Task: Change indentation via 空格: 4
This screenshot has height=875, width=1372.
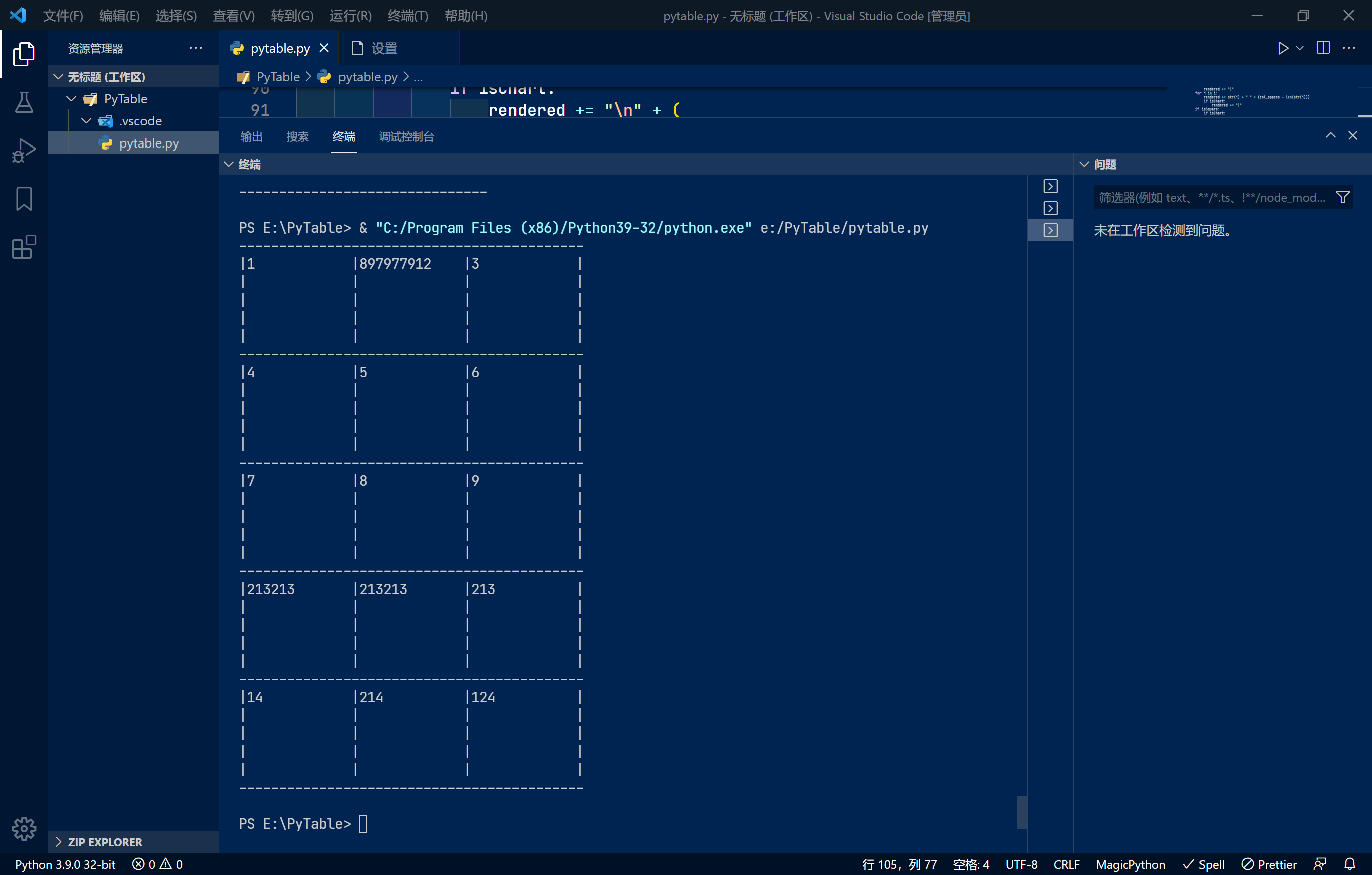Action: click(x=971, y=864)
